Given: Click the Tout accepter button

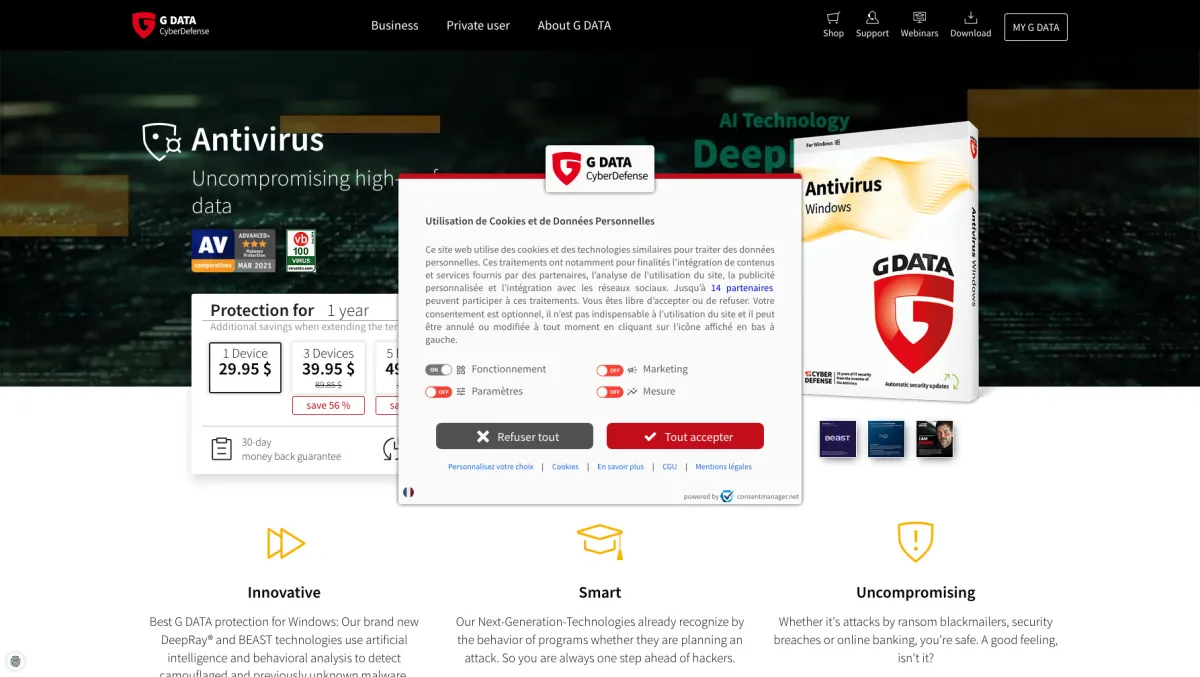Looking at the screenshot, I should click(x=685, y=436).
